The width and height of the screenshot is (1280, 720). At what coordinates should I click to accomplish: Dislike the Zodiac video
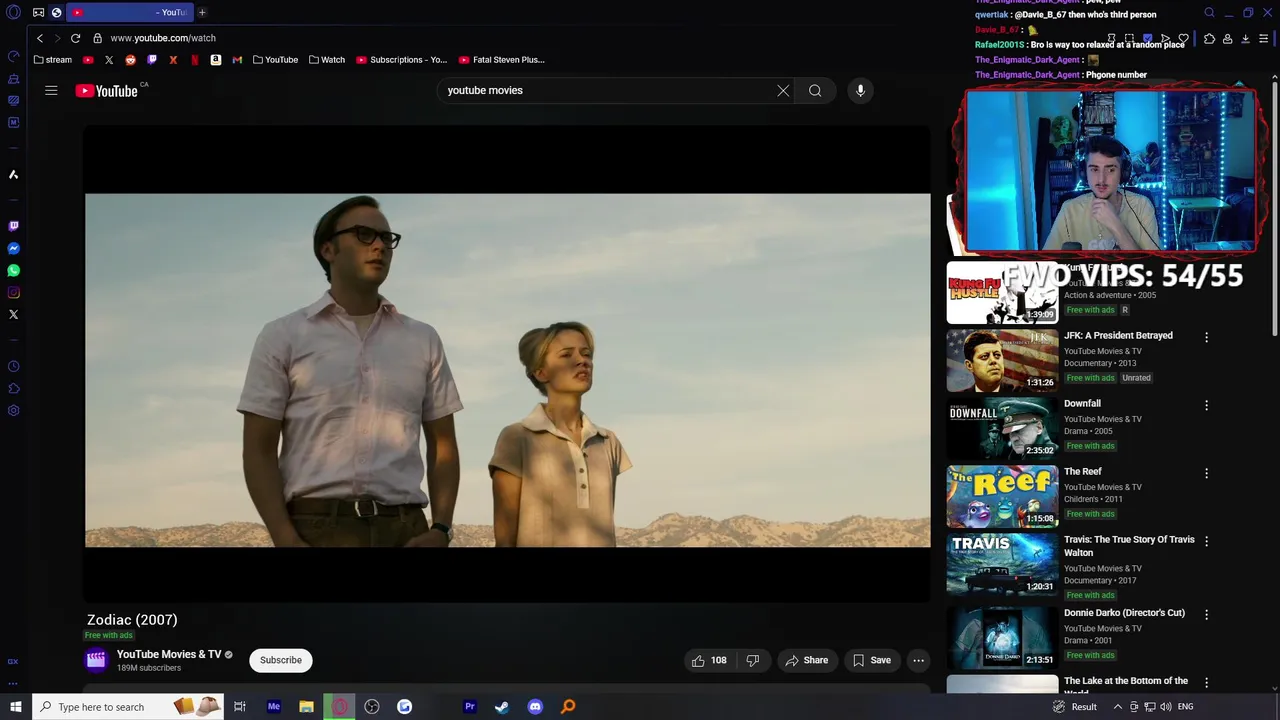click(753, 660)
